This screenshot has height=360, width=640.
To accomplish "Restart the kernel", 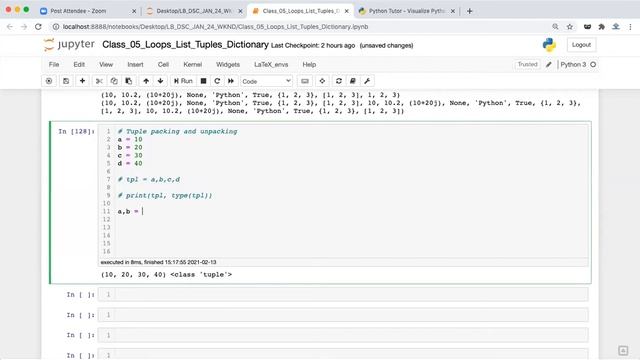I will 217,81.
